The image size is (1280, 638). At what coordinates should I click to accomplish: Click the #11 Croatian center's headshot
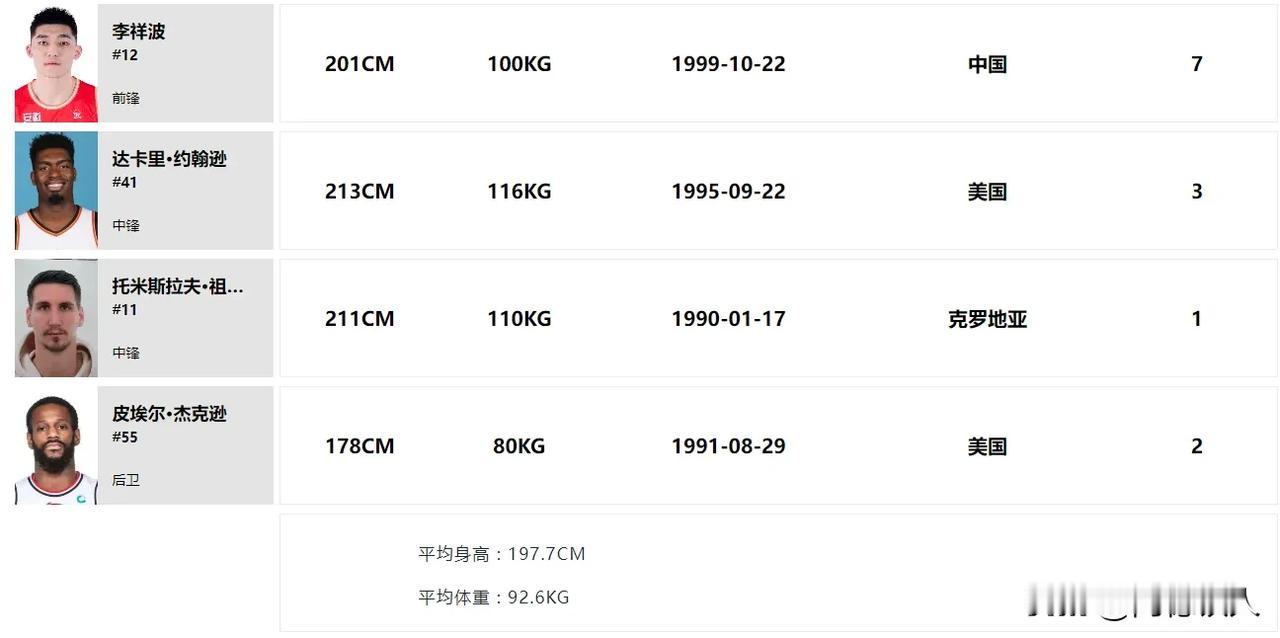[x=56, y=318]
